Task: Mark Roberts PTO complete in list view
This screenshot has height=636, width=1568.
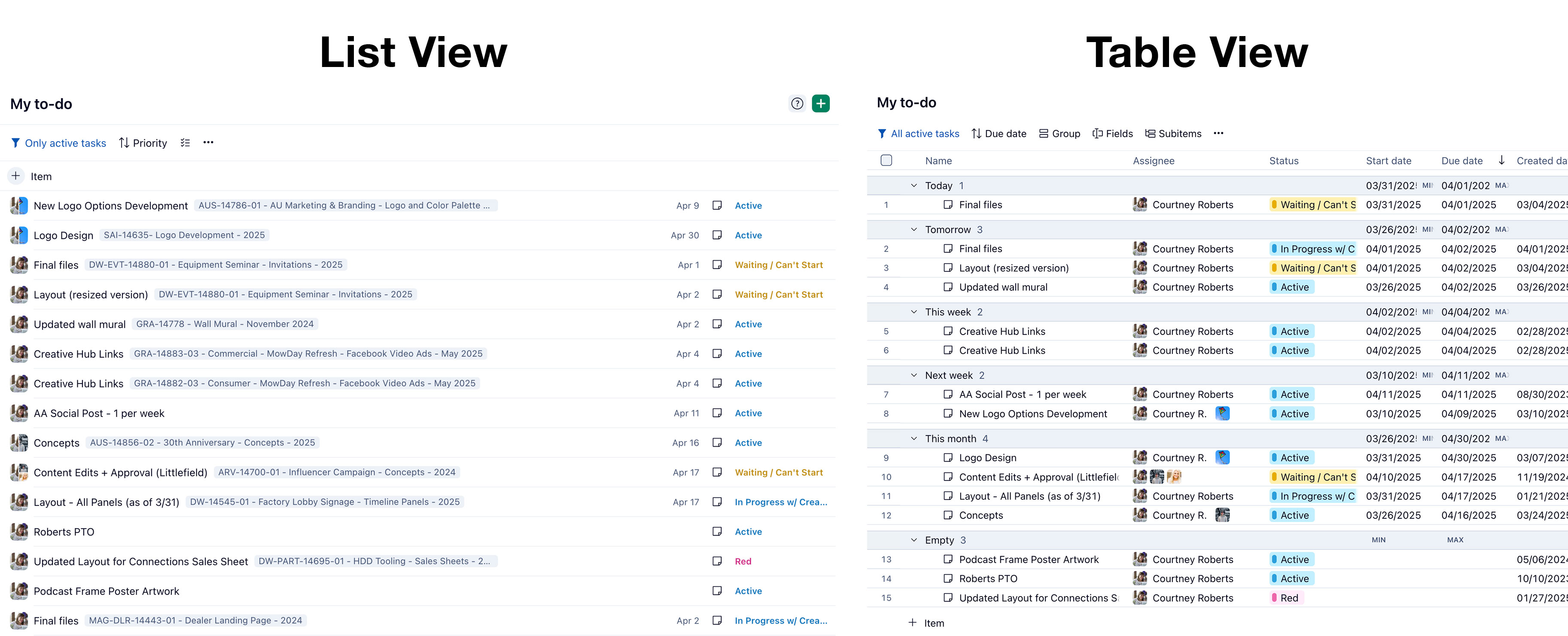Action: [x=717, y=531]
